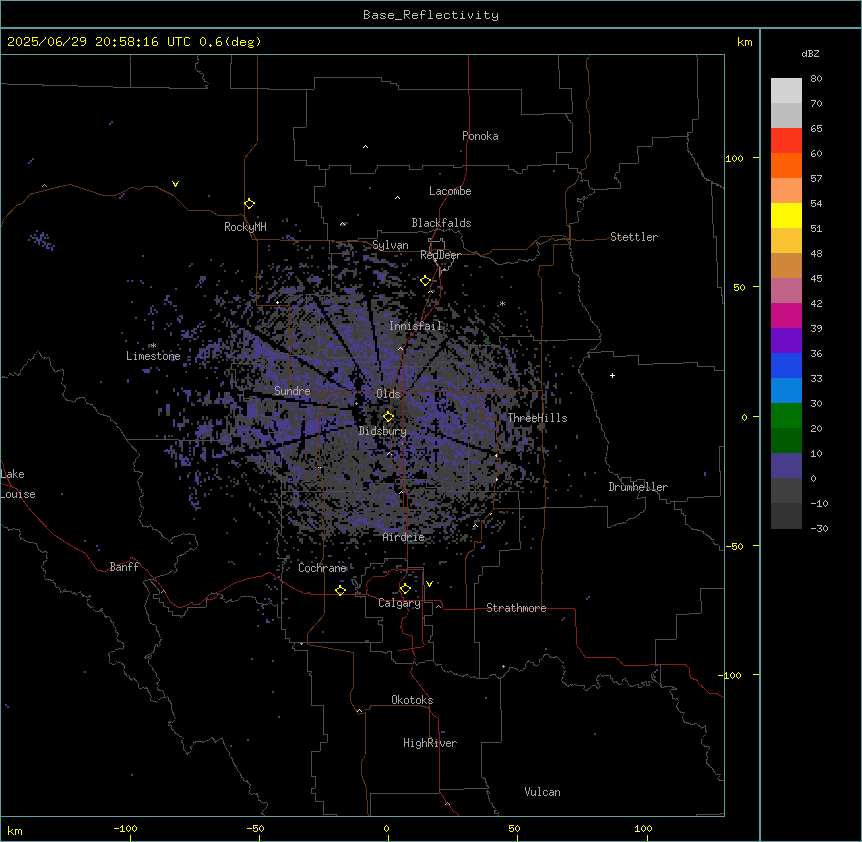Select the 10 dBZ purple legend swatch
Viewport: 862px width, 842px height.
coord(786,466)
